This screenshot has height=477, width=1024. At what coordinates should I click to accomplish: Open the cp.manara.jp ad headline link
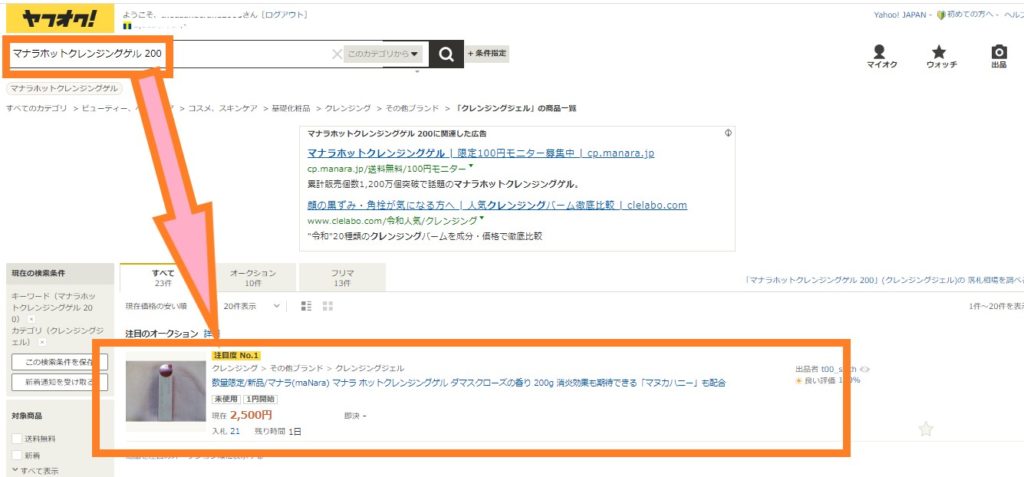[x=481, y=154]
